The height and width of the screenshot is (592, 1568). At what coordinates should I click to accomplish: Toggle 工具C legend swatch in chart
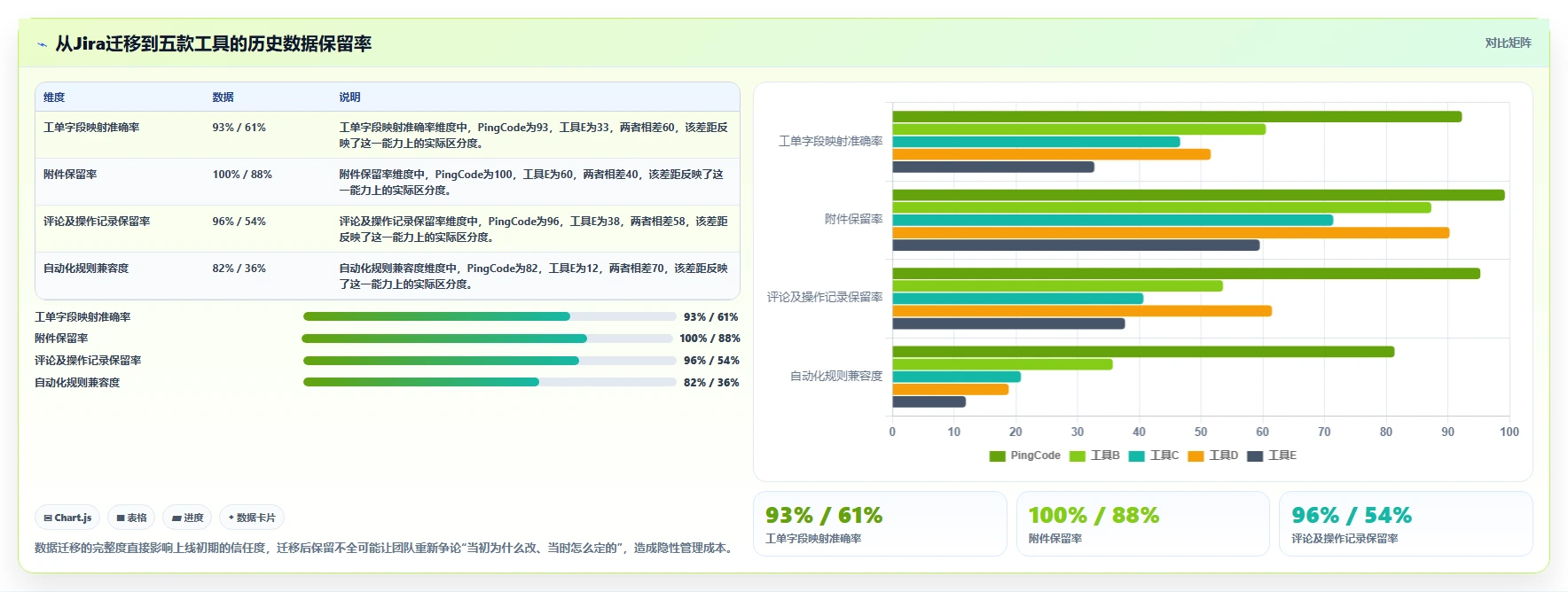coord(1137,456)
